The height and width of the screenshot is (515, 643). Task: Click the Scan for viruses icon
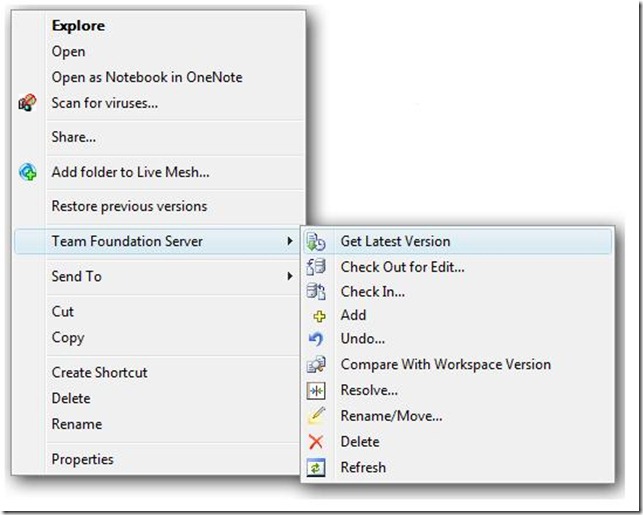(27, 103)
